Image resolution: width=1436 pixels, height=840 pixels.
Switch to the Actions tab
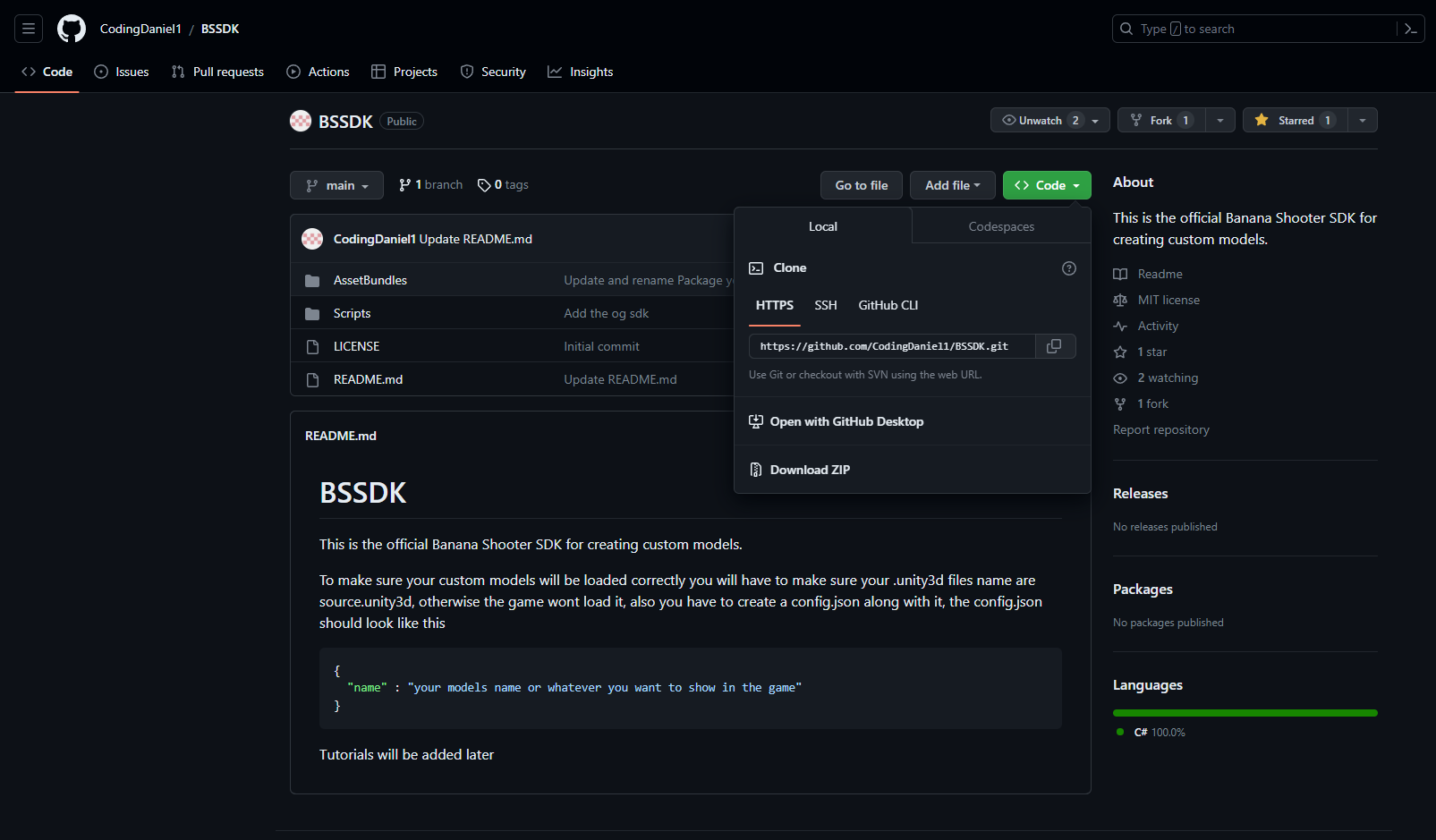[318, 72]
